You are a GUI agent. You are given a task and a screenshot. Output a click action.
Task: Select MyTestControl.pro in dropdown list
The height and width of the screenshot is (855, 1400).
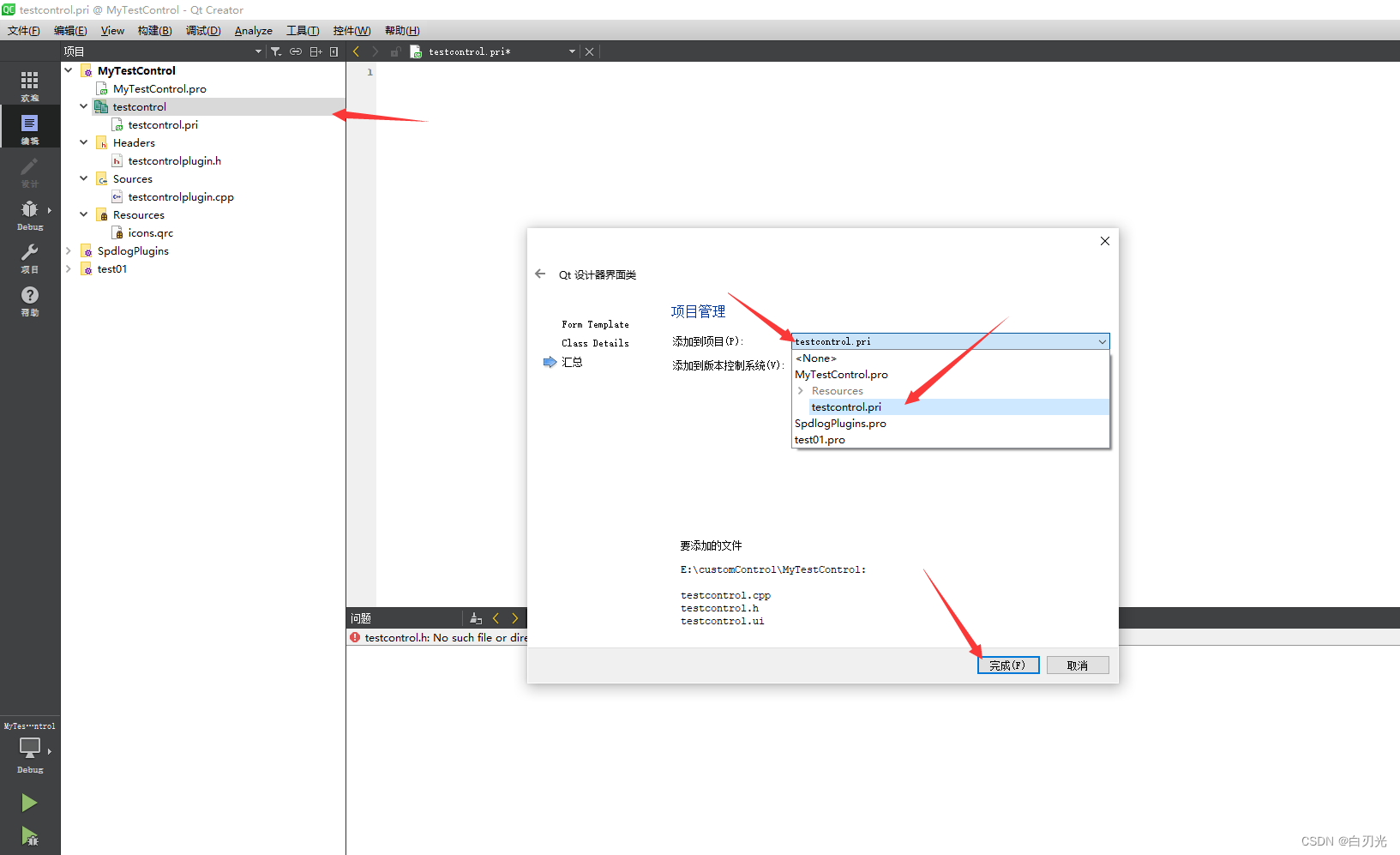pyautogui.click(x=951, y=374)
